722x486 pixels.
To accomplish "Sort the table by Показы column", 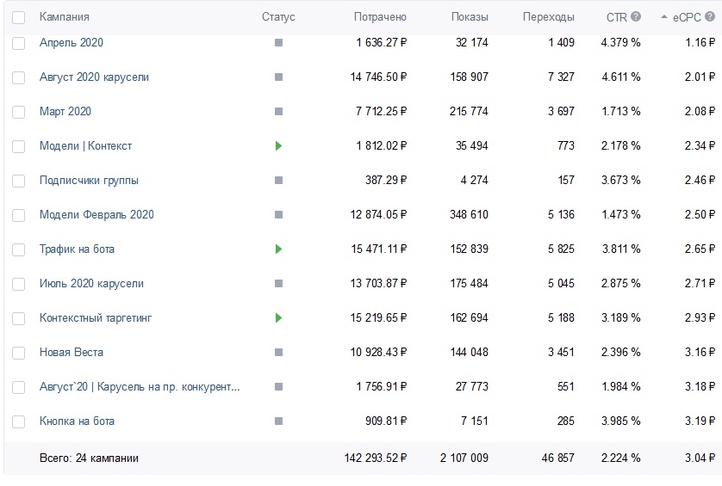I will tap(469, 17).
